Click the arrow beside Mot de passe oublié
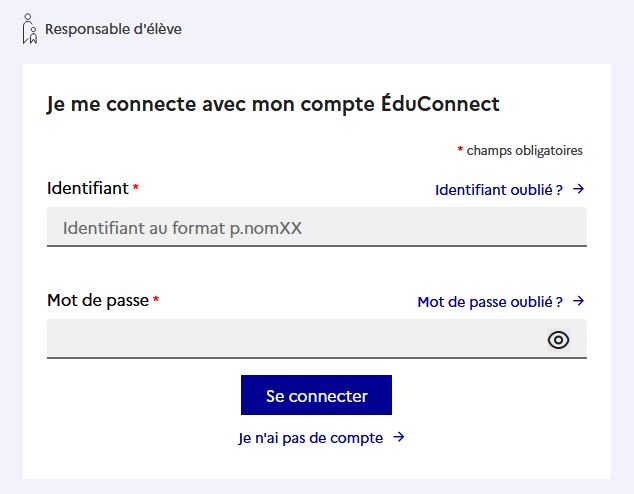Viewport: 634px width, 494px height. 579,301
